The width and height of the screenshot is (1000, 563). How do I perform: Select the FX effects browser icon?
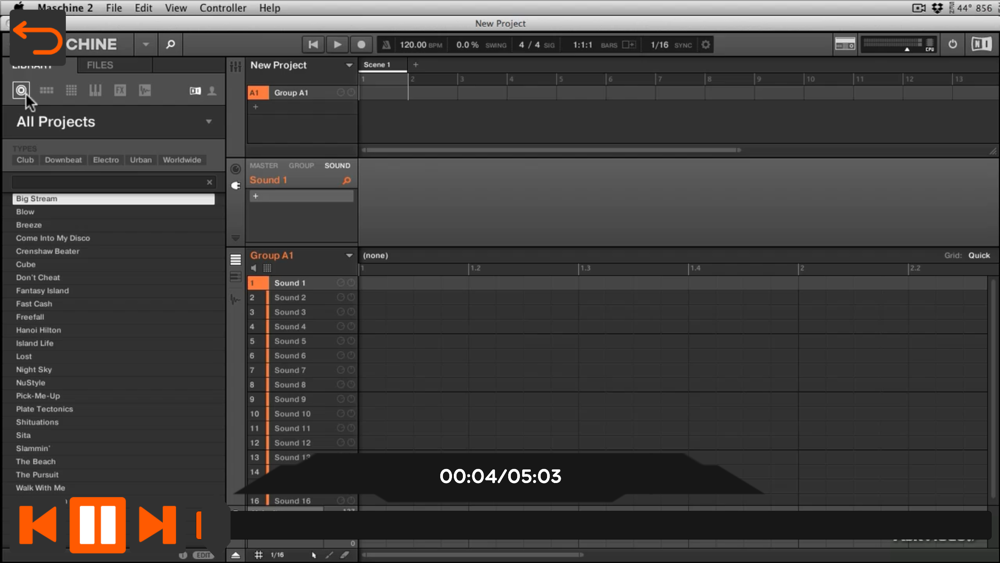[x=120, y=91]
